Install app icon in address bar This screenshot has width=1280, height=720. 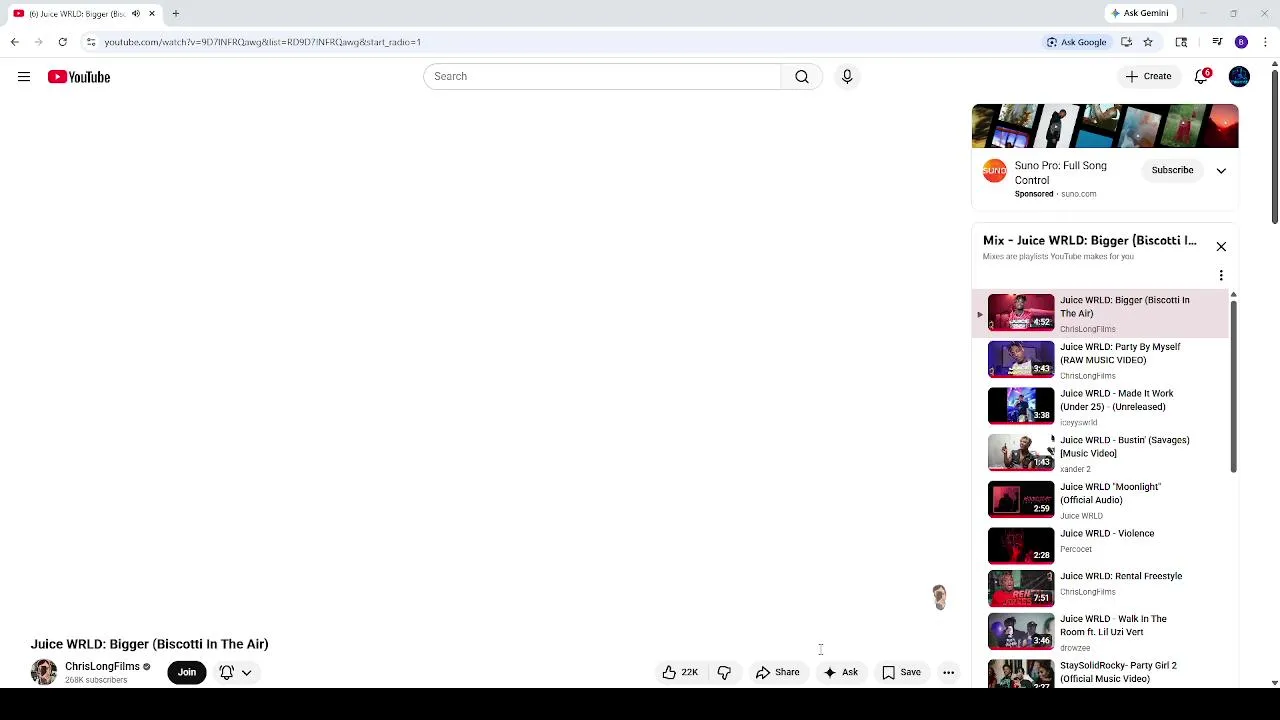point(1126,42)
